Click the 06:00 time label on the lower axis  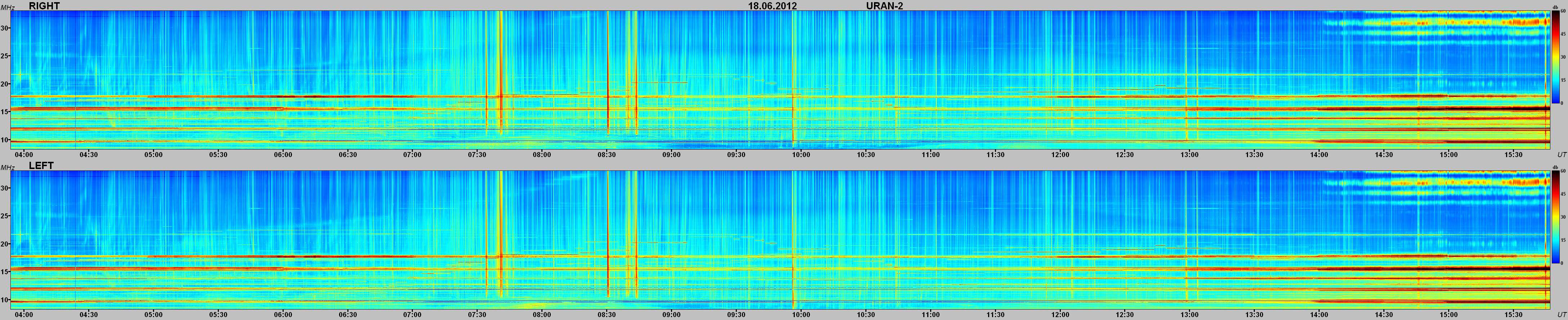tap(283, 315)
